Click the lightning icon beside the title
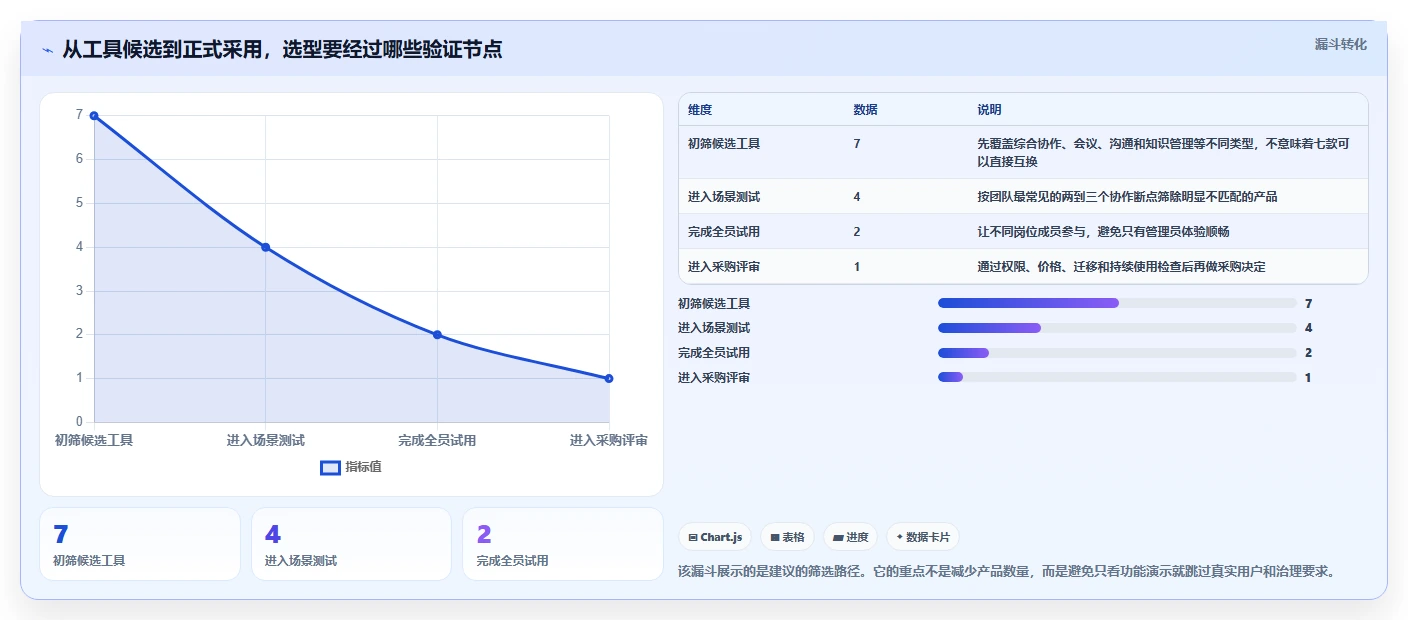Image resolution: width=1408 pixels, height=620 pixels. coord(47,50)
